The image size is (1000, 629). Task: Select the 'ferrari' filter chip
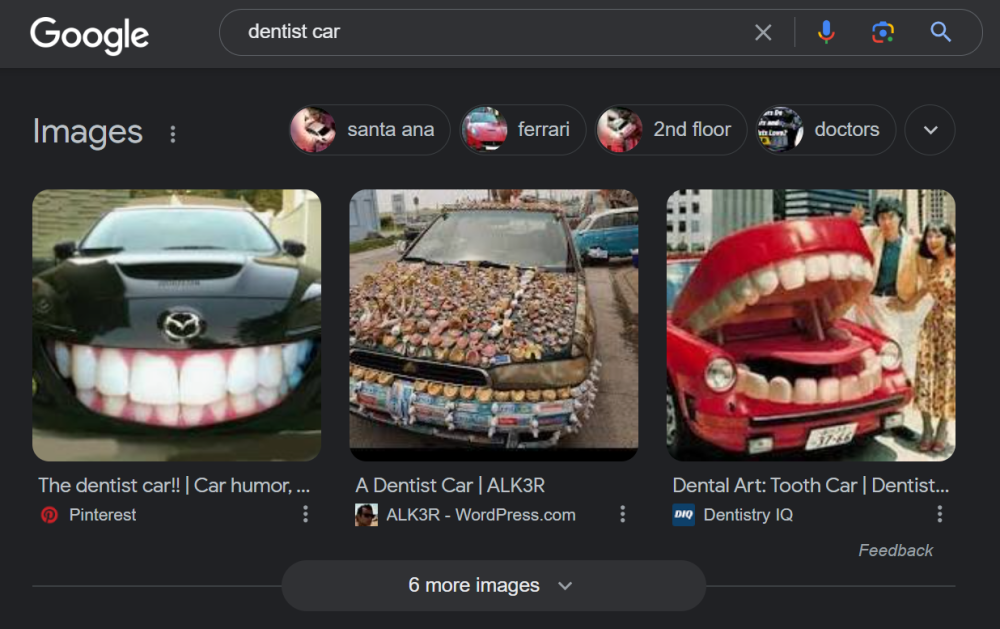click(x=523, y=130)
